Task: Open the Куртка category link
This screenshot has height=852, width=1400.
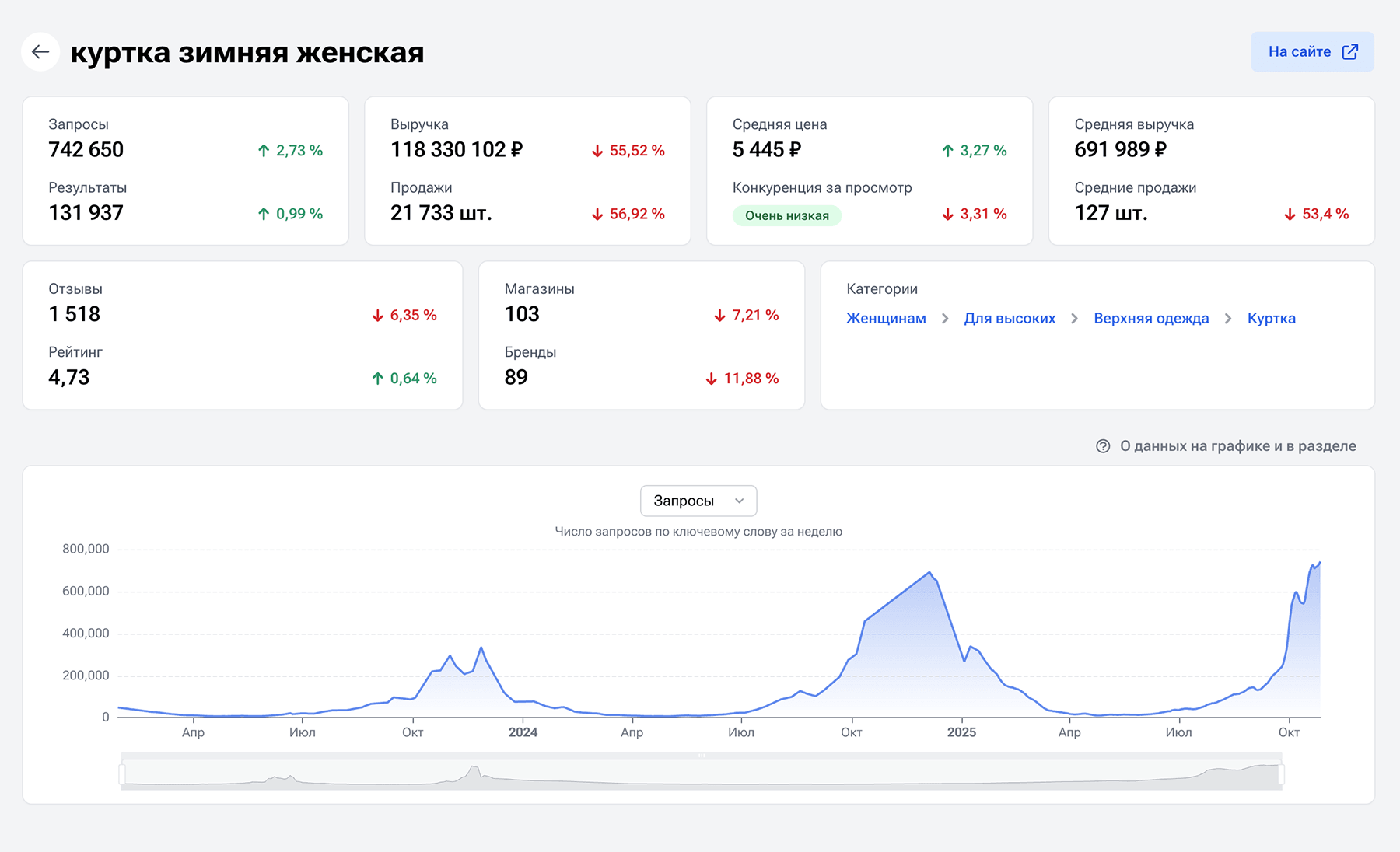Action: pos(1271,319)
